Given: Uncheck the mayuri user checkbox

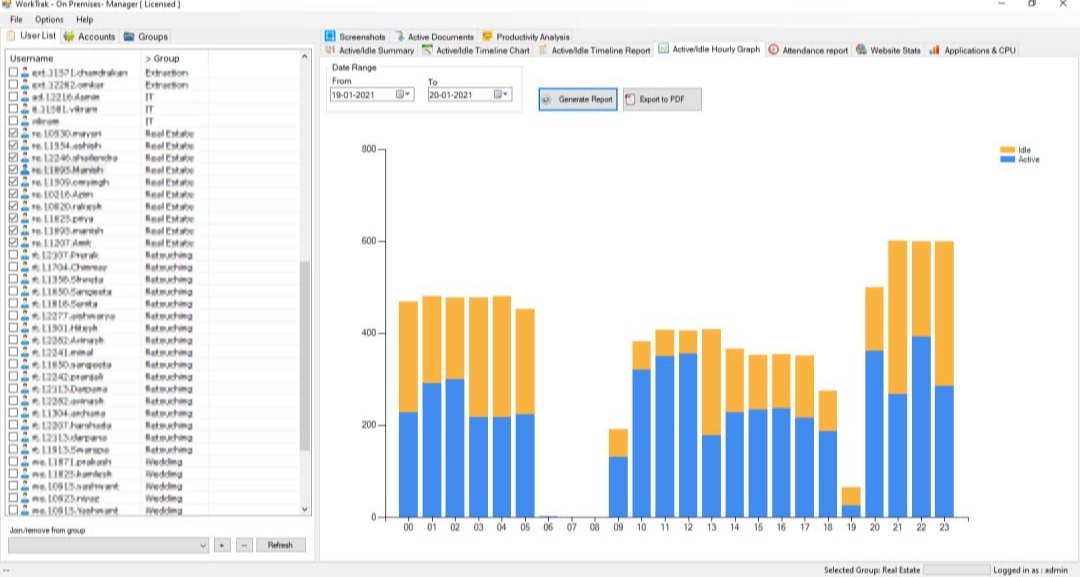Looking at the screenshot, I should click(x=13, y=133).
